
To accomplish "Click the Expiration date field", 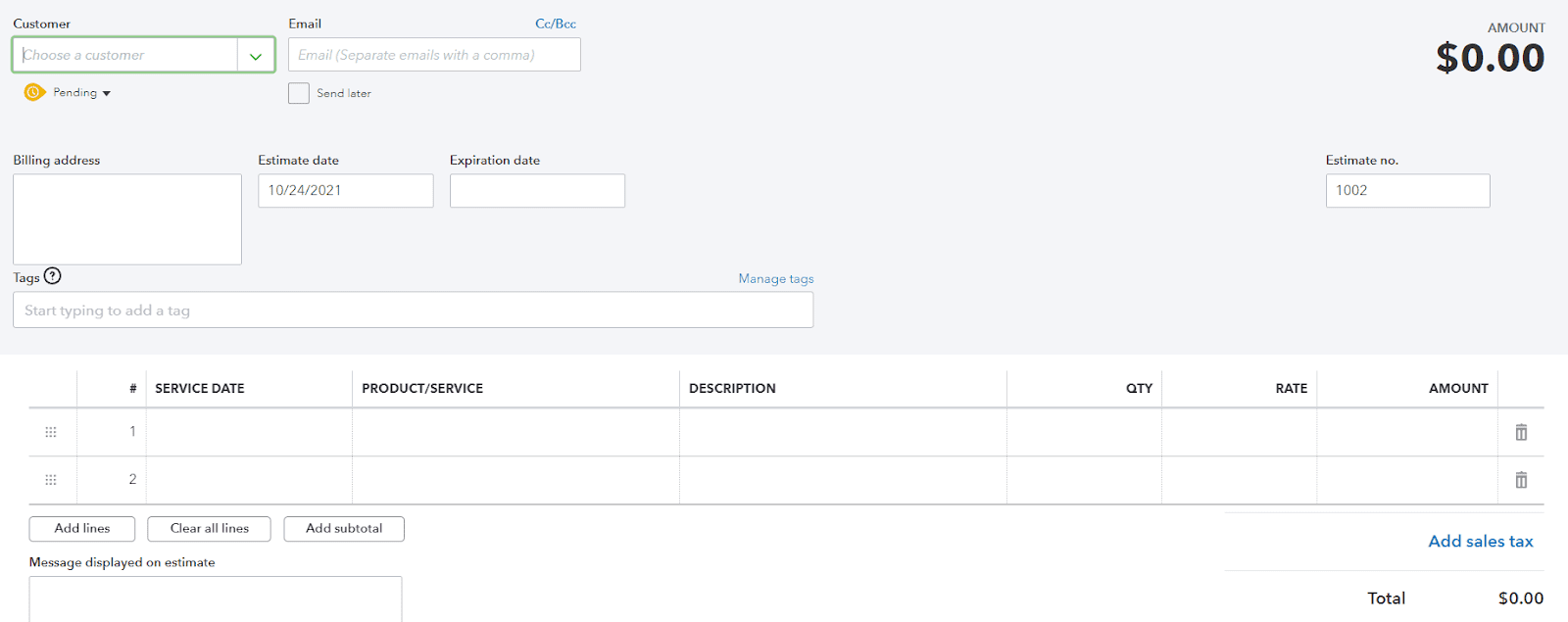I will click(537, 191).
